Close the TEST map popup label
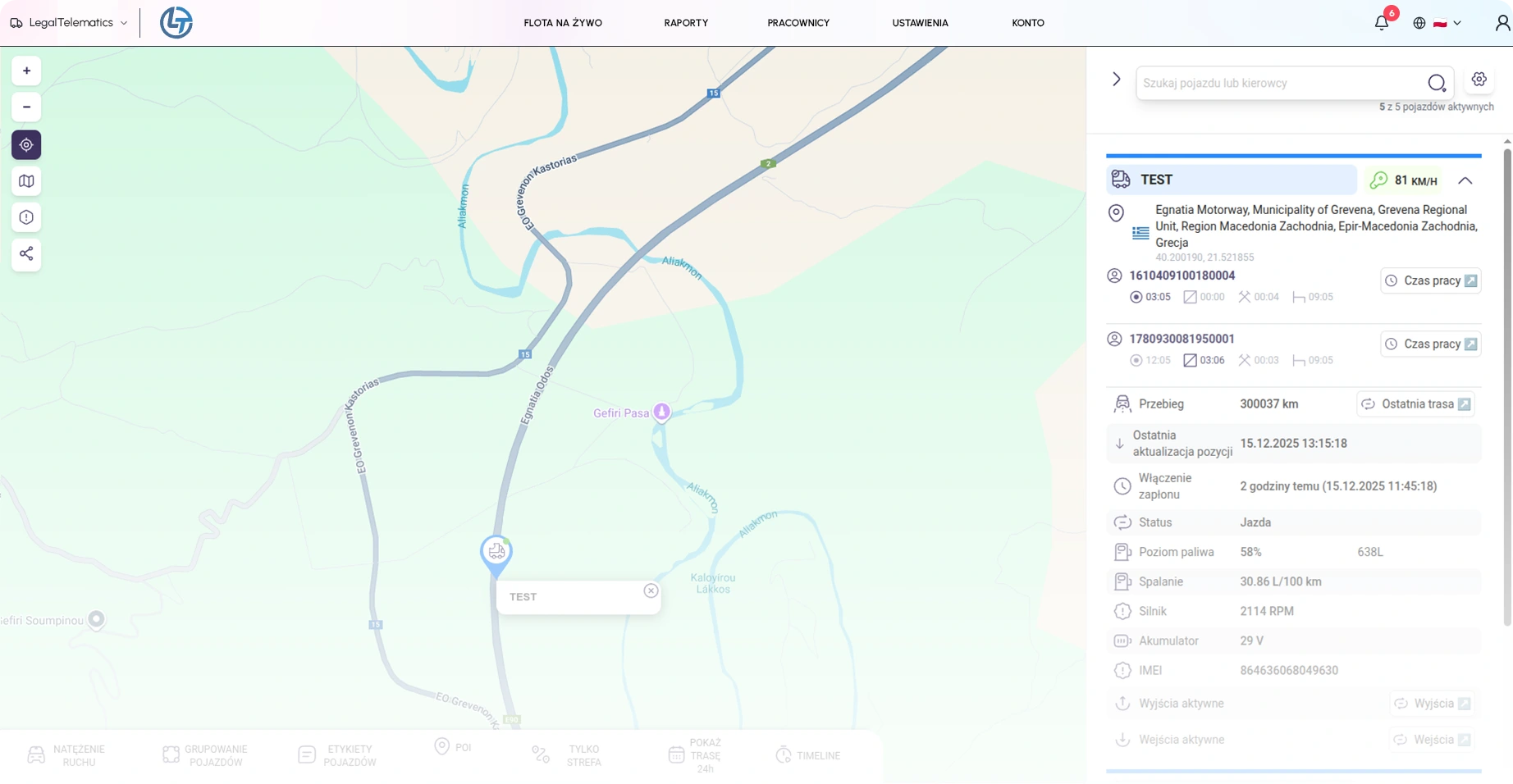Viewport: 1513px width, 784px height. [651, 590]
